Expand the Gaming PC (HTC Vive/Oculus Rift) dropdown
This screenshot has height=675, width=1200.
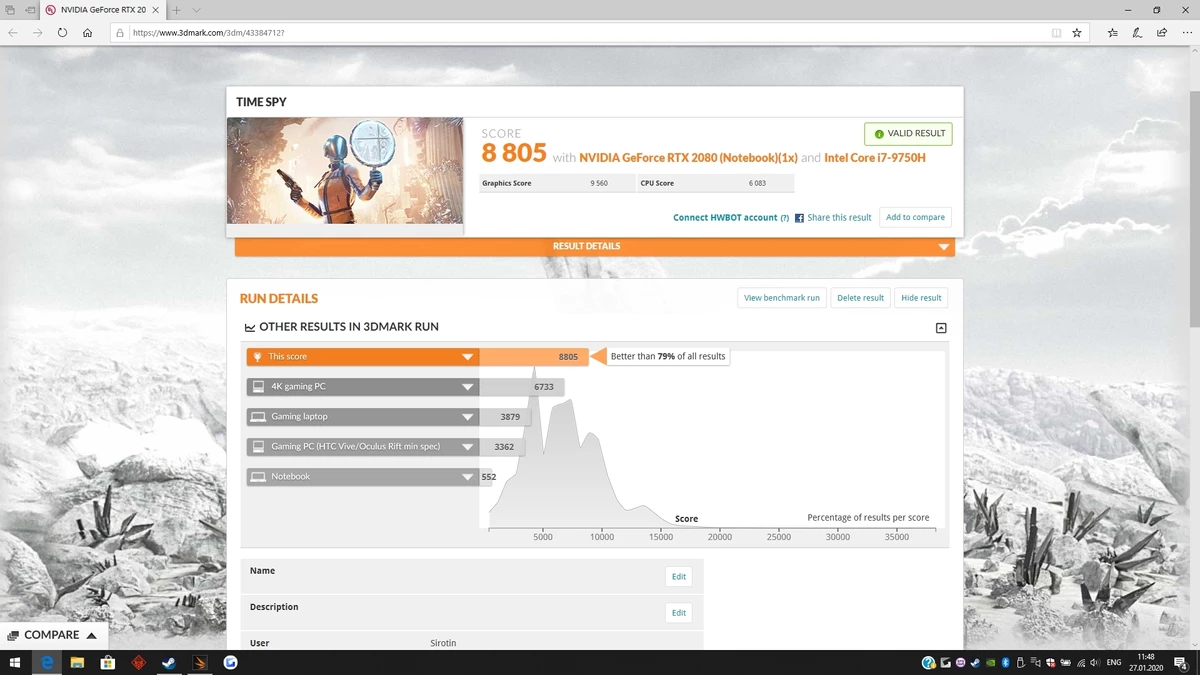tap(467, 447)
